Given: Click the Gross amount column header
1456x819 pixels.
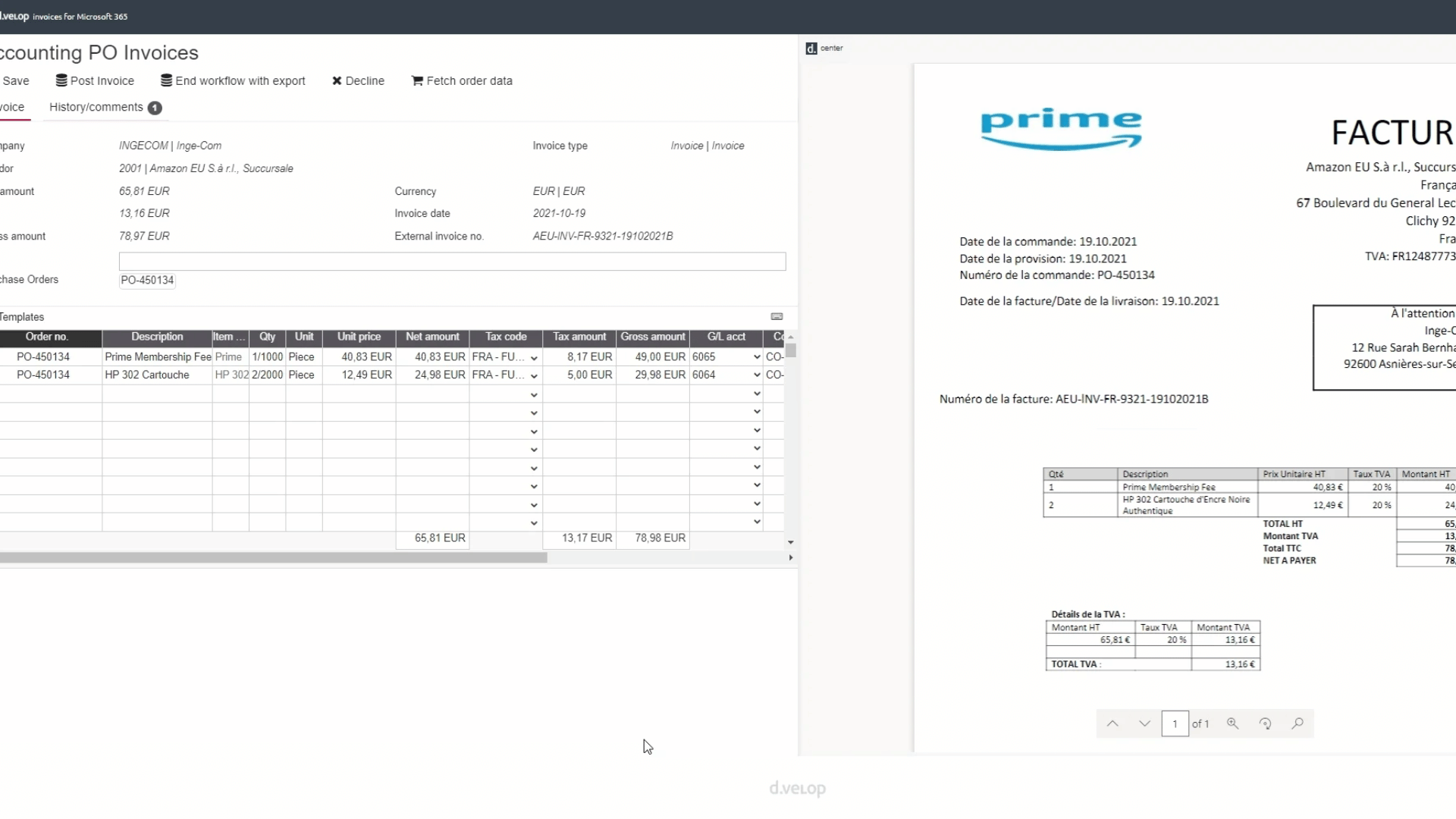Looking at the screenshot, I should 653,337.
